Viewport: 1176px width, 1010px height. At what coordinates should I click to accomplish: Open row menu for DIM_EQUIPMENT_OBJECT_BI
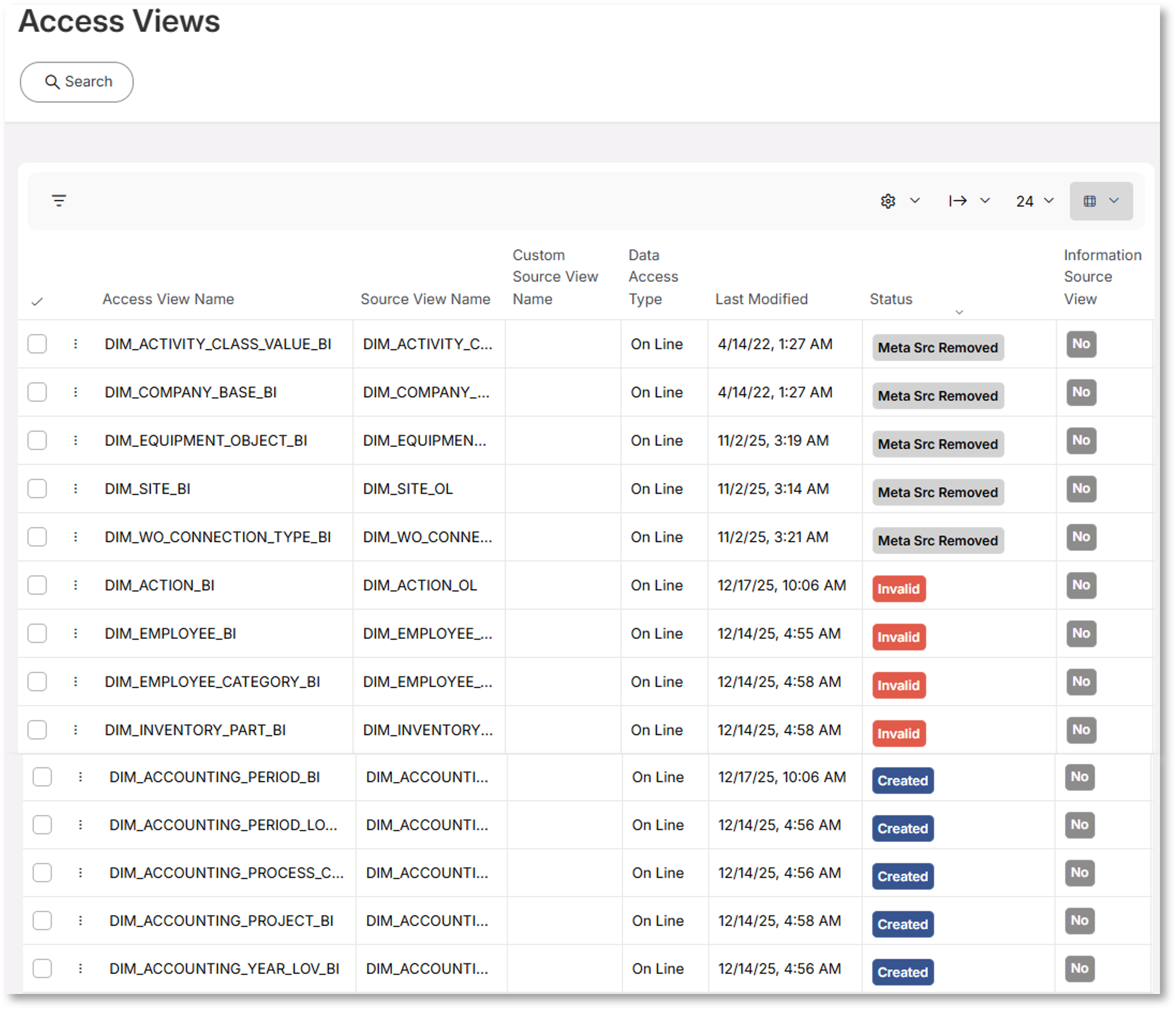point(76,440)
